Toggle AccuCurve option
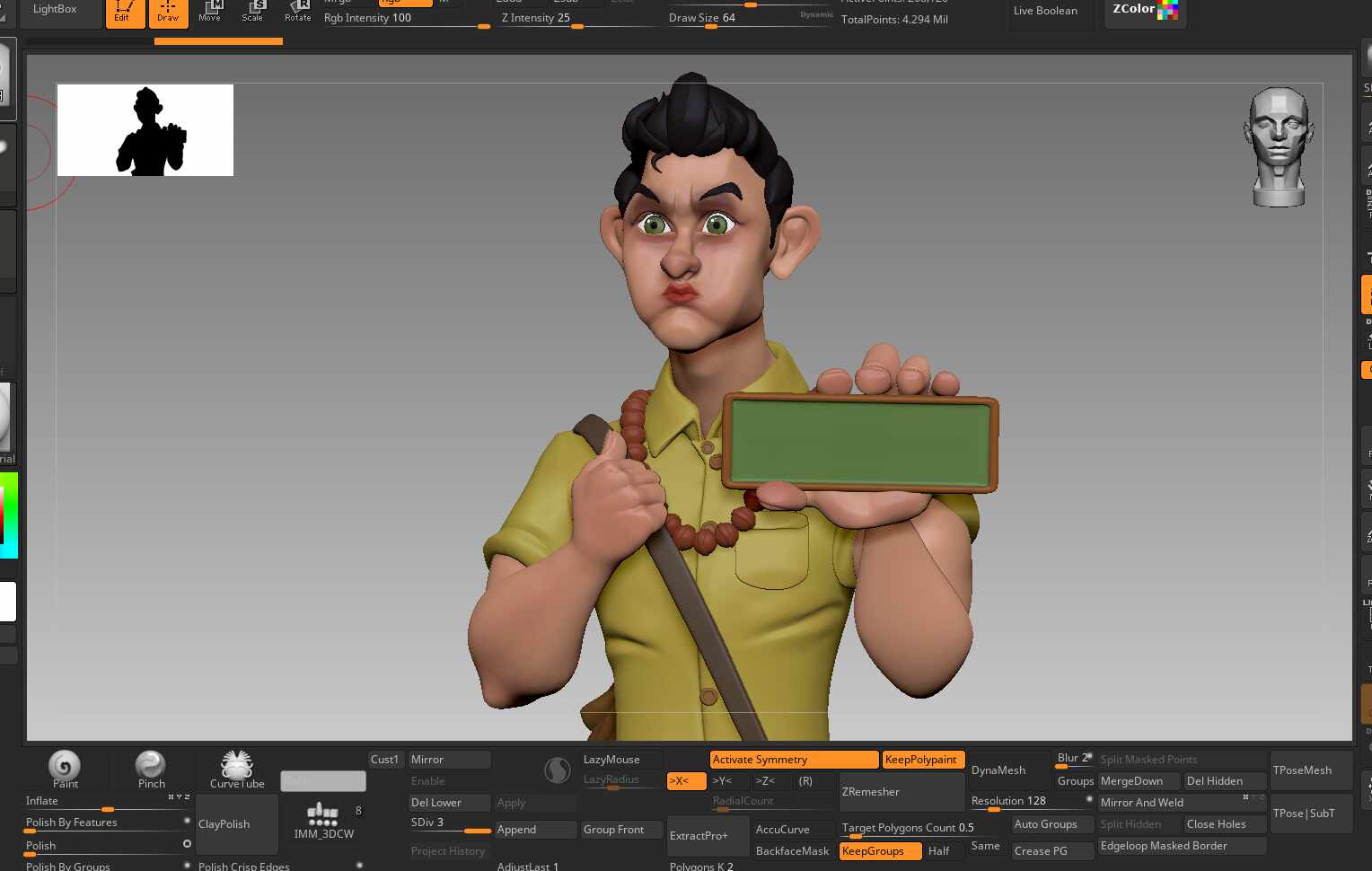1372x871 pixels. 793,830
